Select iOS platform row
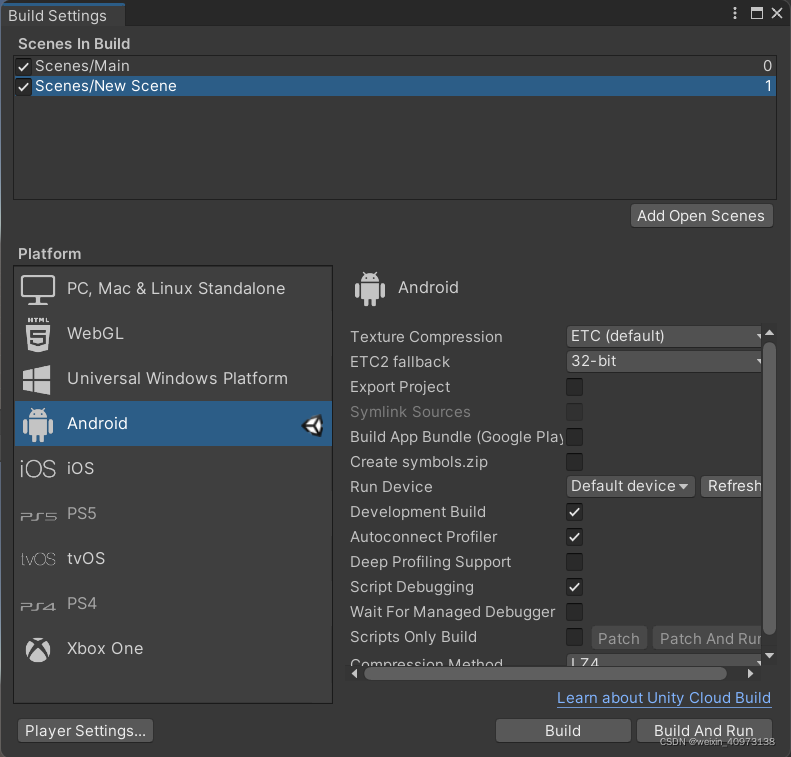Image resolution: width=791 pixels, height=757 pixels. pyautogui.click(x=173, y=469)
